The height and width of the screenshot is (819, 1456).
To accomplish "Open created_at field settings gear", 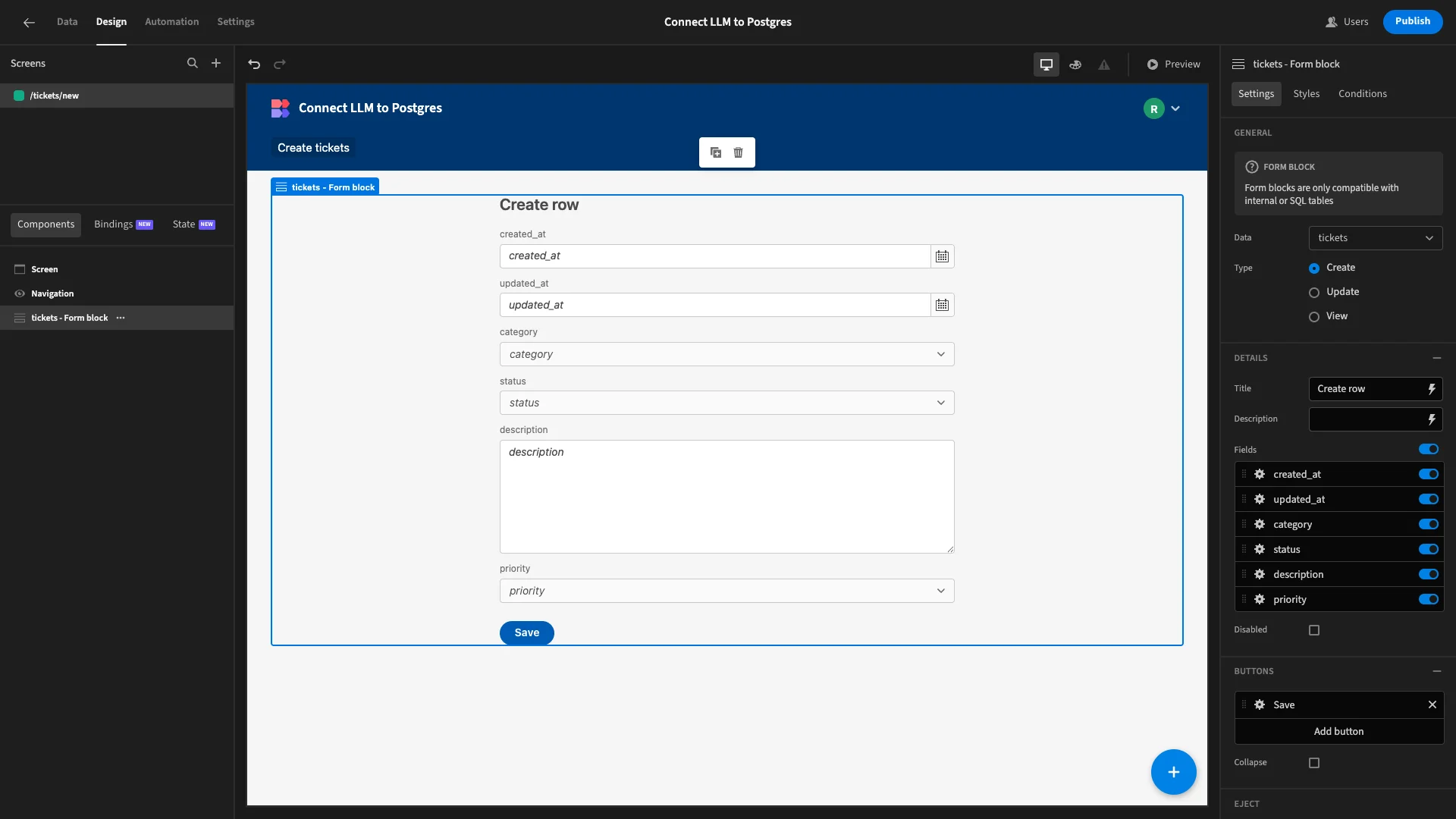I will coord(1260,474).
